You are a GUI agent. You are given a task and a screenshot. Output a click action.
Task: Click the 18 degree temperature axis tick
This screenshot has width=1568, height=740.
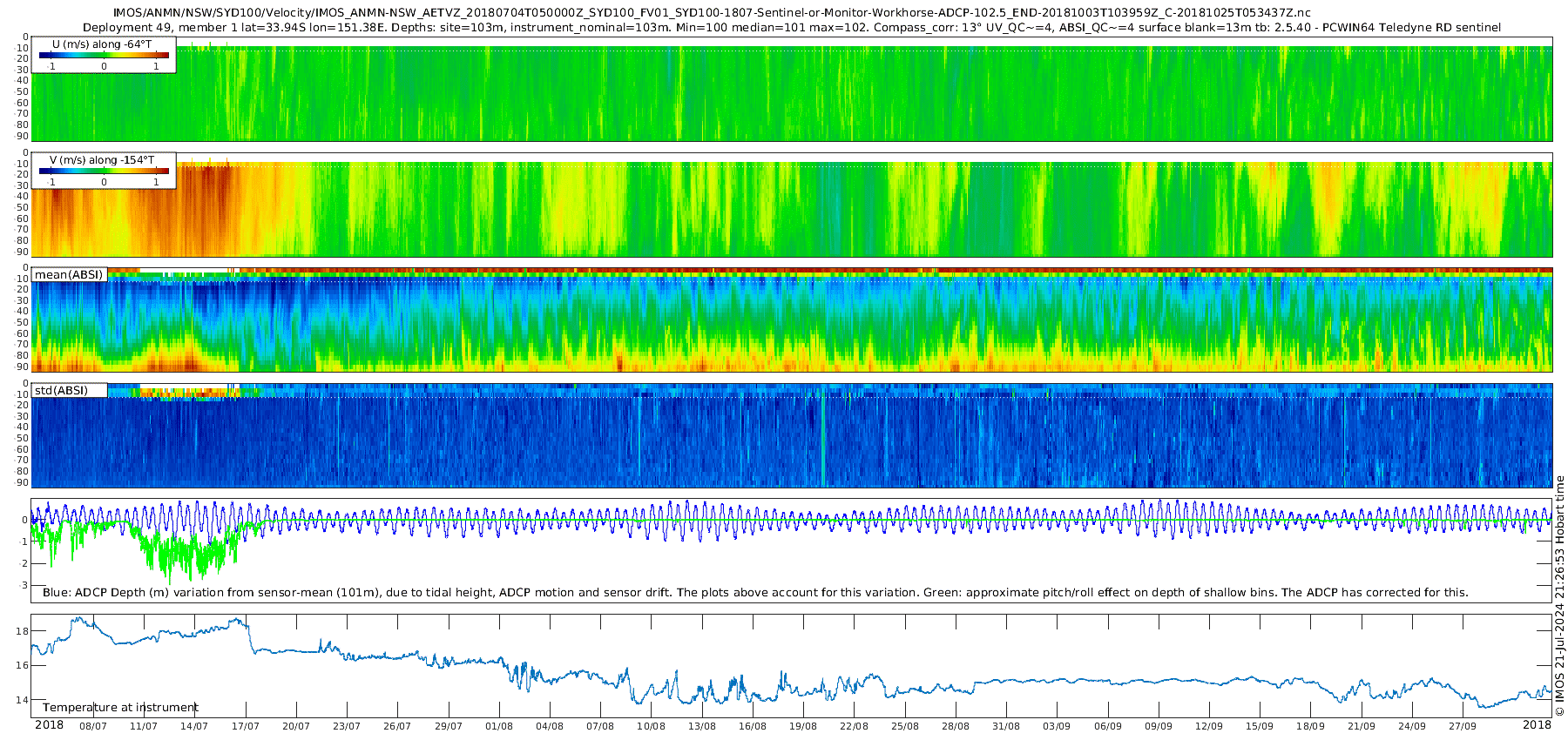point(23,630)
